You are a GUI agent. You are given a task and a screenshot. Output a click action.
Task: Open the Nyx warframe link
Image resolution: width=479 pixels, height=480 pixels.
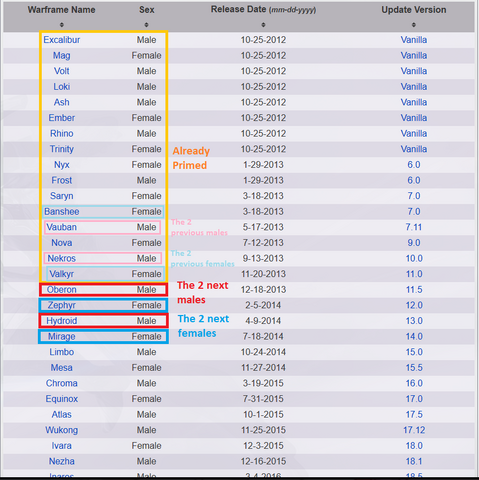point(62,165)
